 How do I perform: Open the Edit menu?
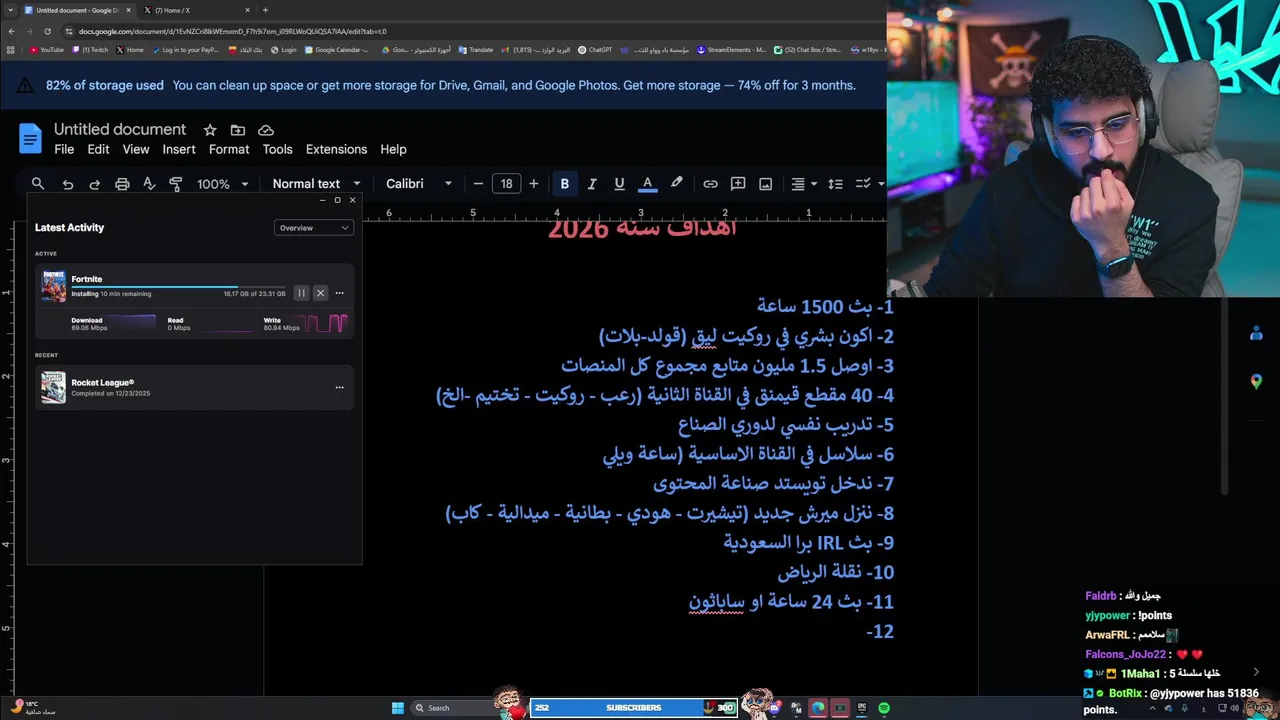pos(98,149)
